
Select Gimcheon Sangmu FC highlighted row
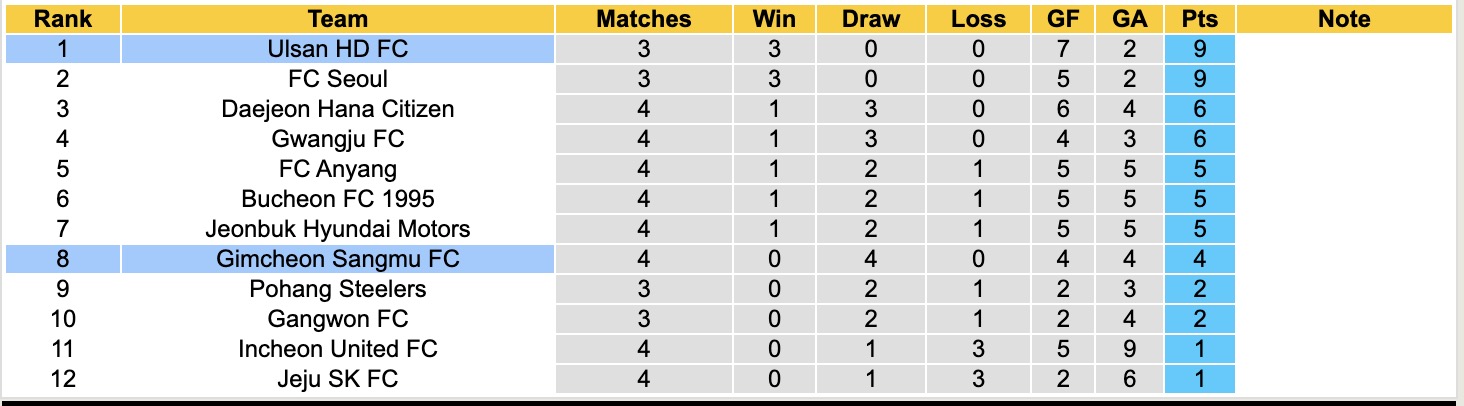coord(338,259)
